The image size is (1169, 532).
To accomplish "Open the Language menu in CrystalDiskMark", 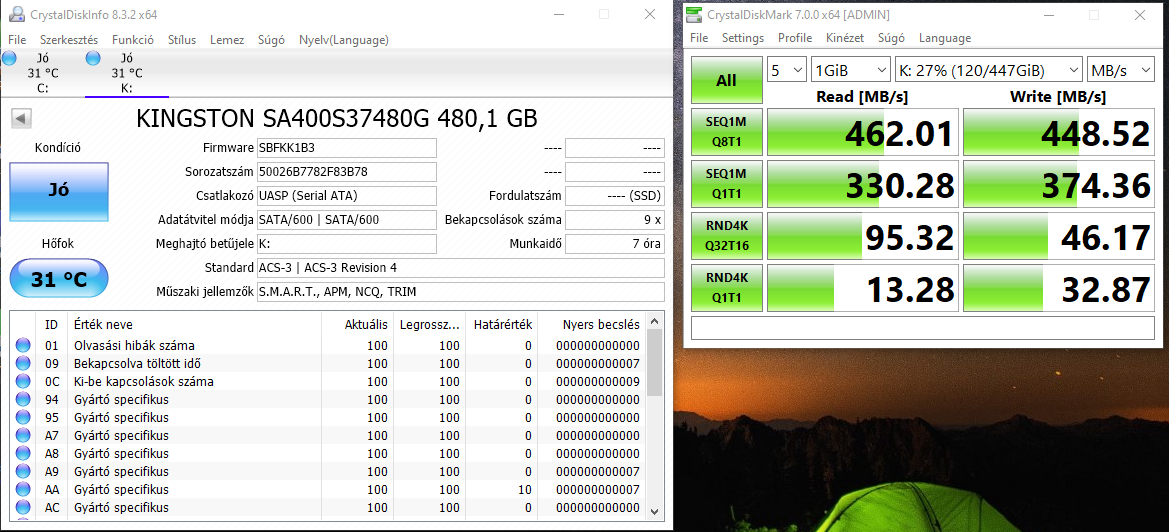I will pyautogui.click(x=945, y=38).
